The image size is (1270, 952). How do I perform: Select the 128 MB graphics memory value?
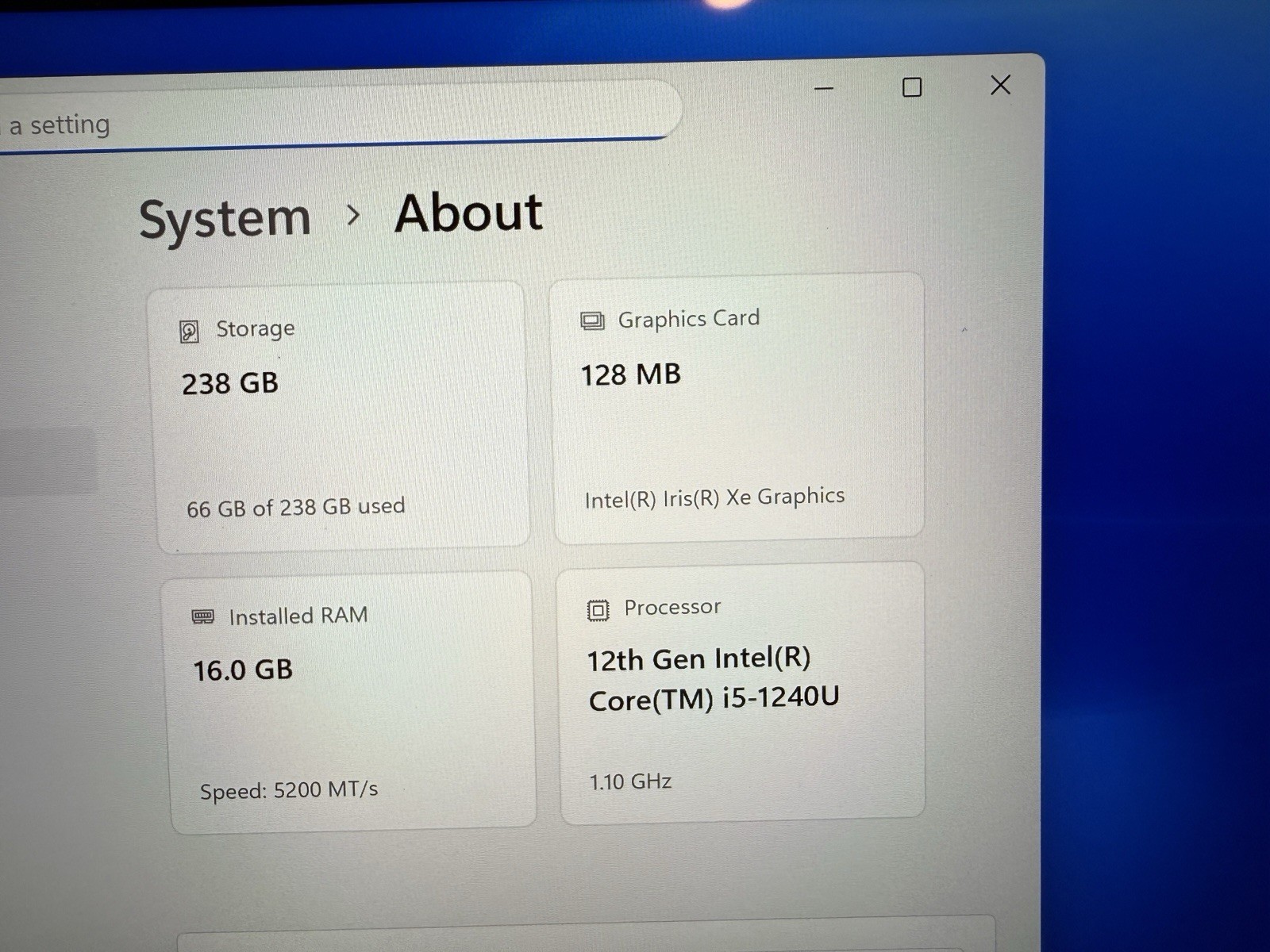coord(631,374)
